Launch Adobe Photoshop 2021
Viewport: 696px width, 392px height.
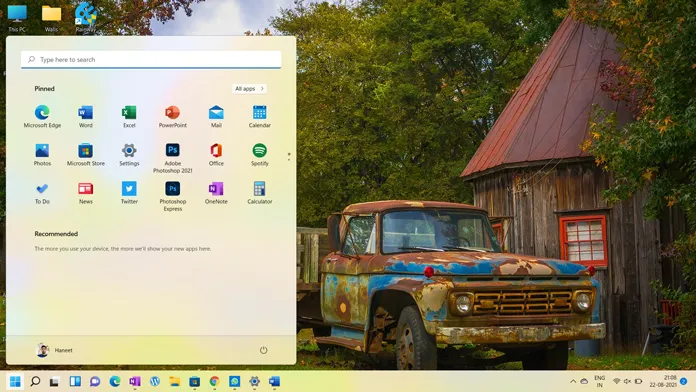pos(173,158)
